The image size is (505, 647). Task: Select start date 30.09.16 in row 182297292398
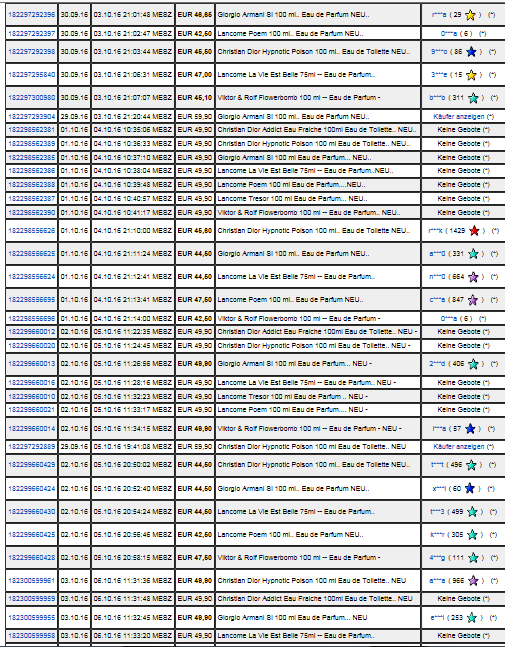[74, 52]
